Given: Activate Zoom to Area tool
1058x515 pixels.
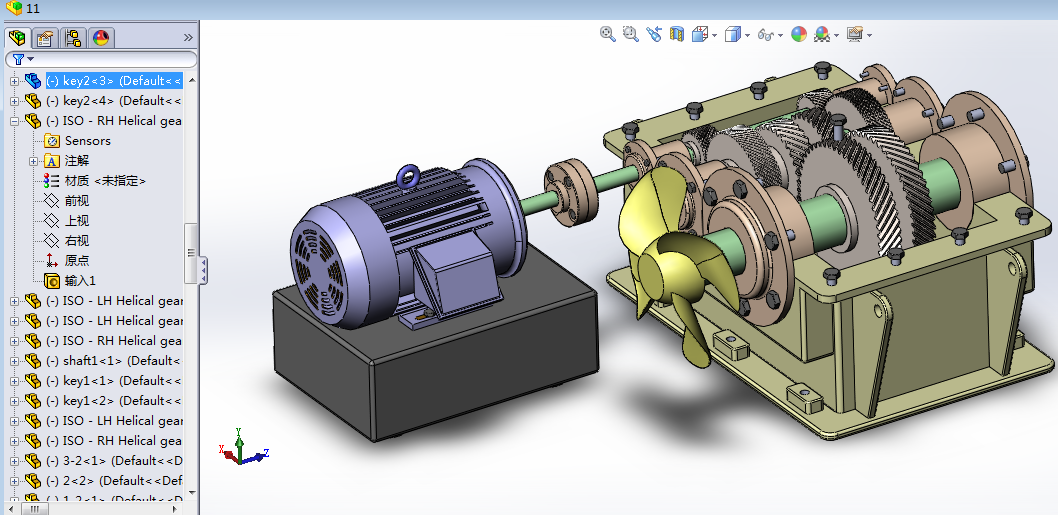Looking at the screenshot, I should click(631, 34).
